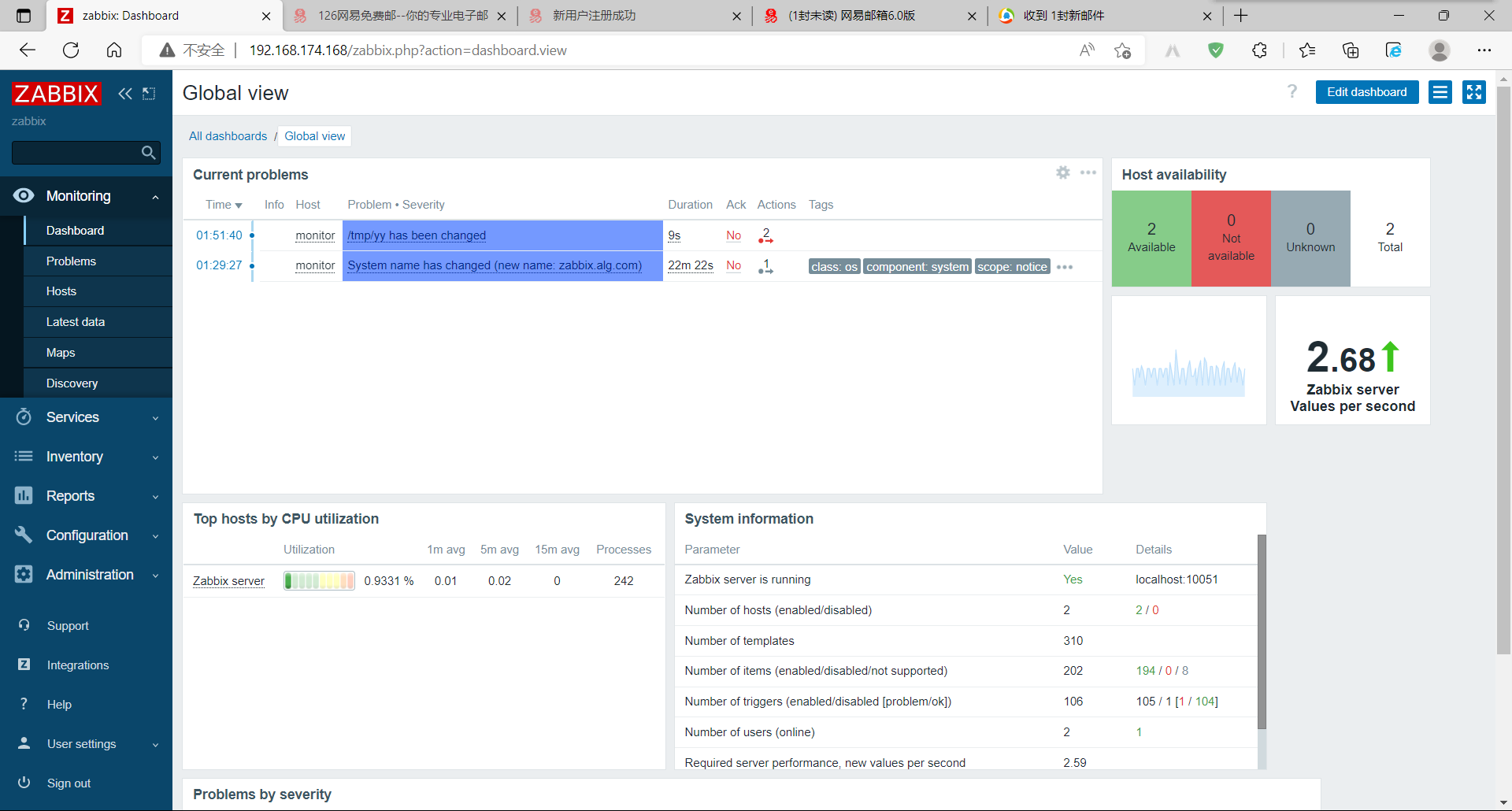Hide the sidebar using the compact-view icon
Screen dimensions: 1512x811
point(149,94)
